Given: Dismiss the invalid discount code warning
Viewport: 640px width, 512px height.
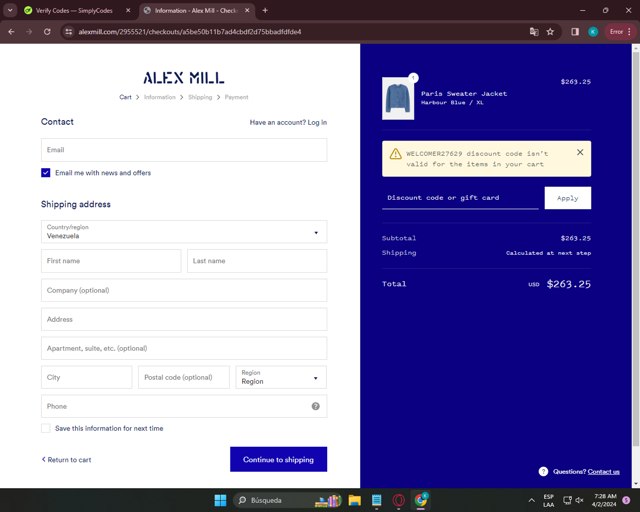Looking at the screenshot, I should 580,152.
